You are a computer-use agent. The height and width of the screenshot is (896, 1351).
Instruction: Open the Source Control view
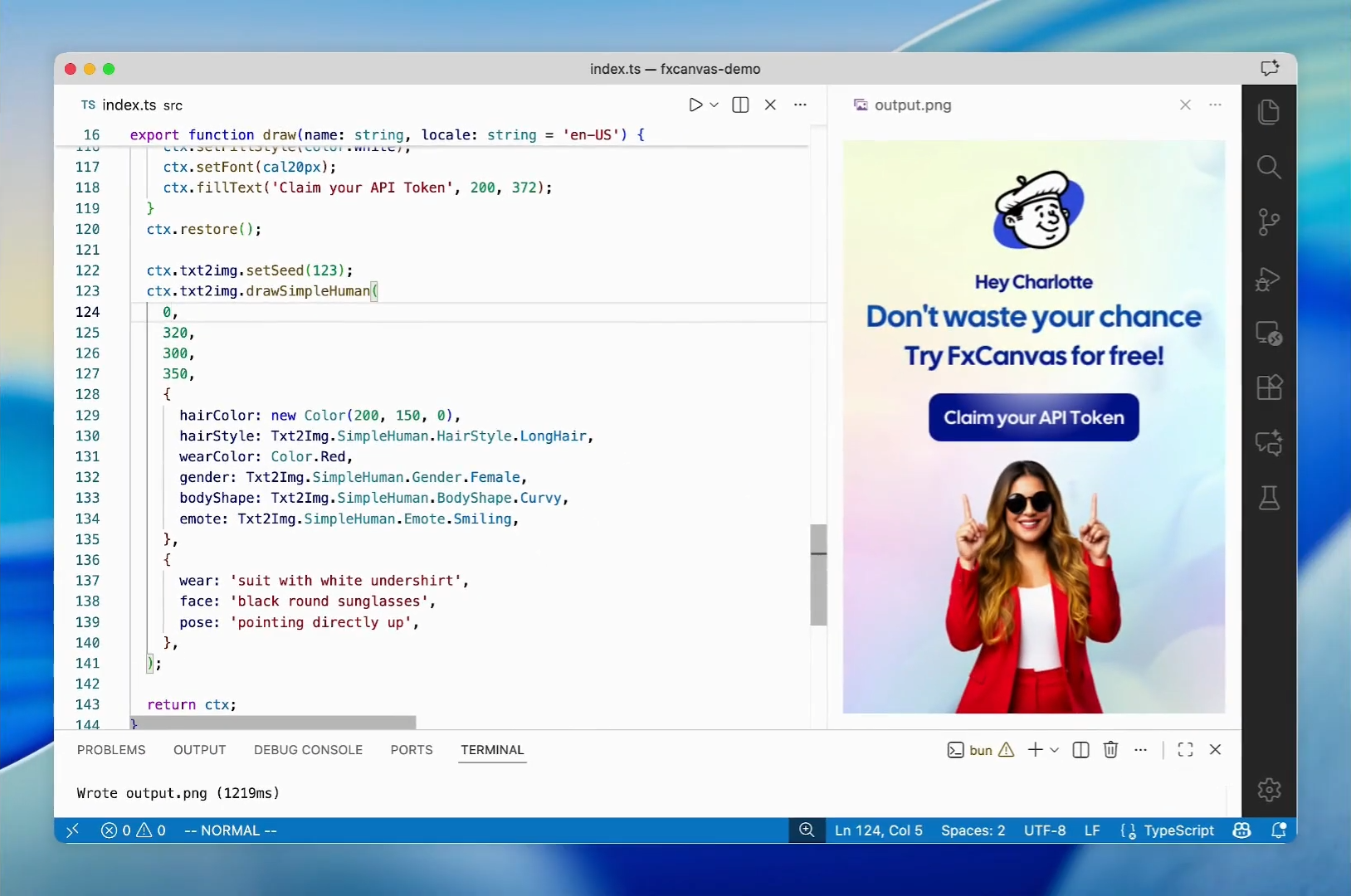(x=1268, y=222)
